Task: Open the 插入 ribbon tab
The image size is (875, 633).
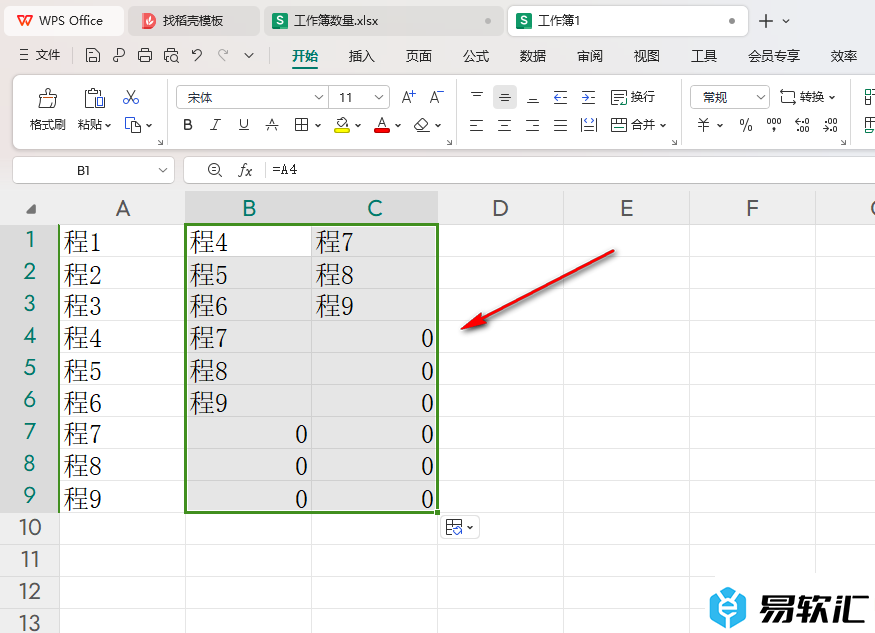Action: [361, 56]
